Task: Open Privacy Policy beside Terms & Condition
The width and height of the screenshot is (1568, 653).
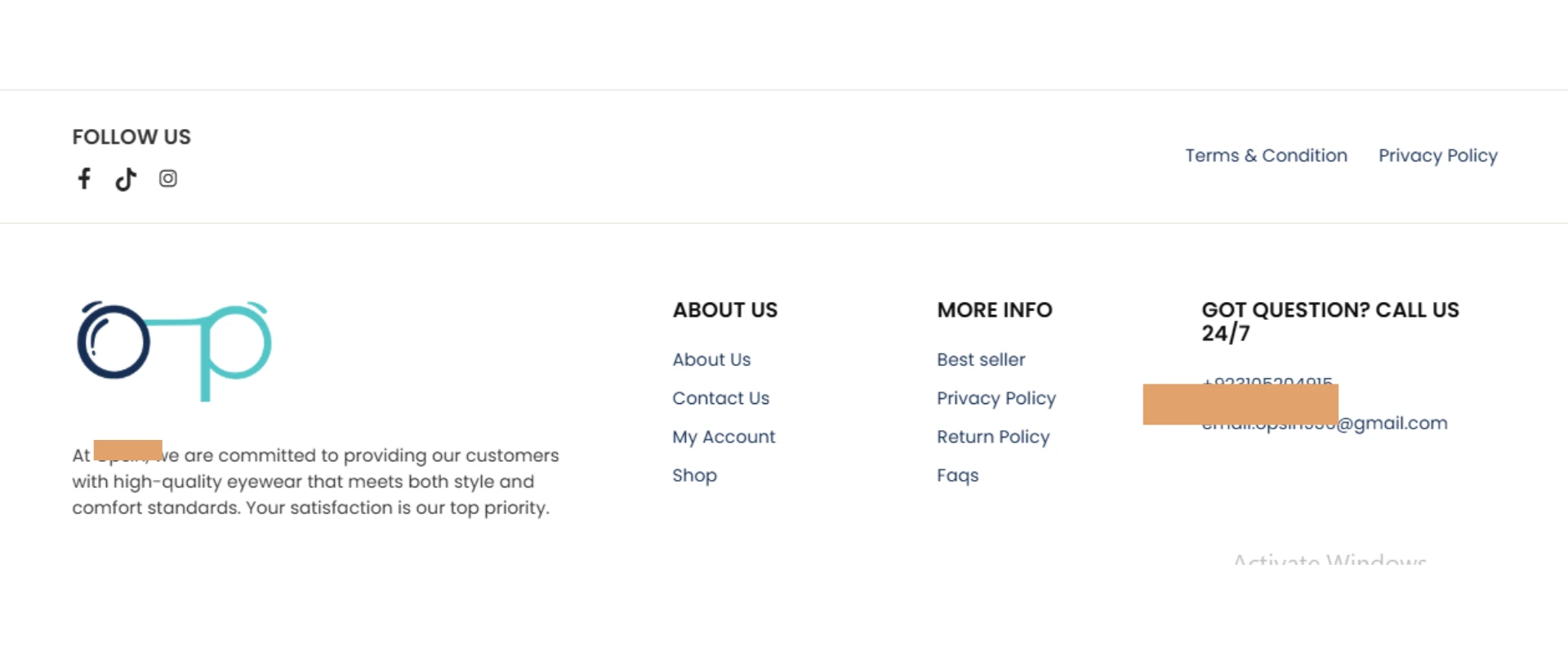Action: 1437,156
